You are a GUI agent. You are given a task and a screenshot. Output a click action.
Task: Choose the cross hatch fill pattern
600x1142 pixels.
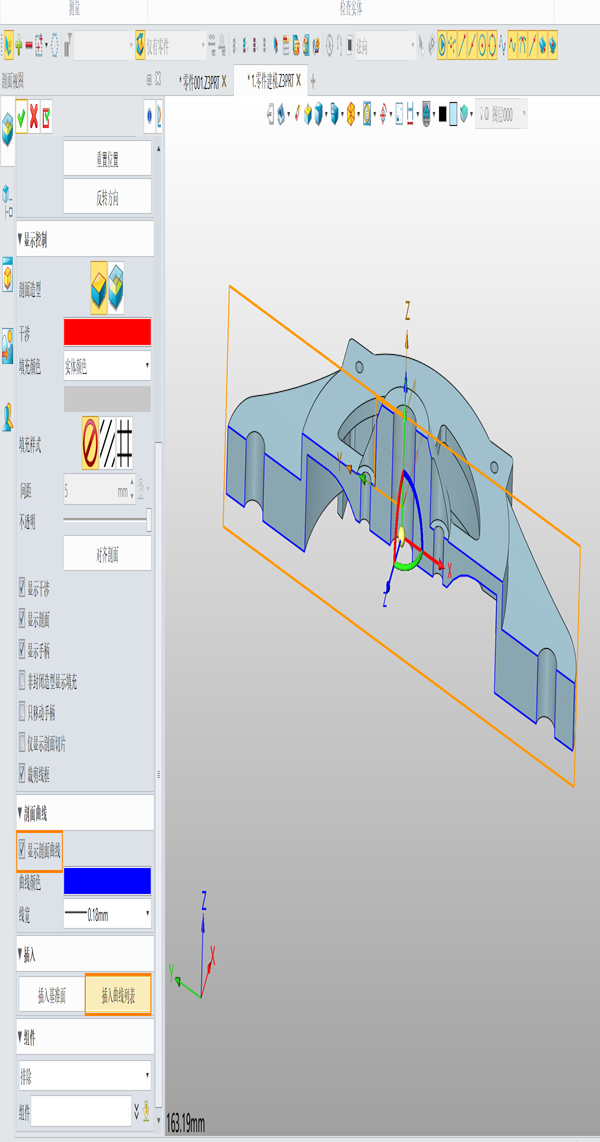pos(125,443)
